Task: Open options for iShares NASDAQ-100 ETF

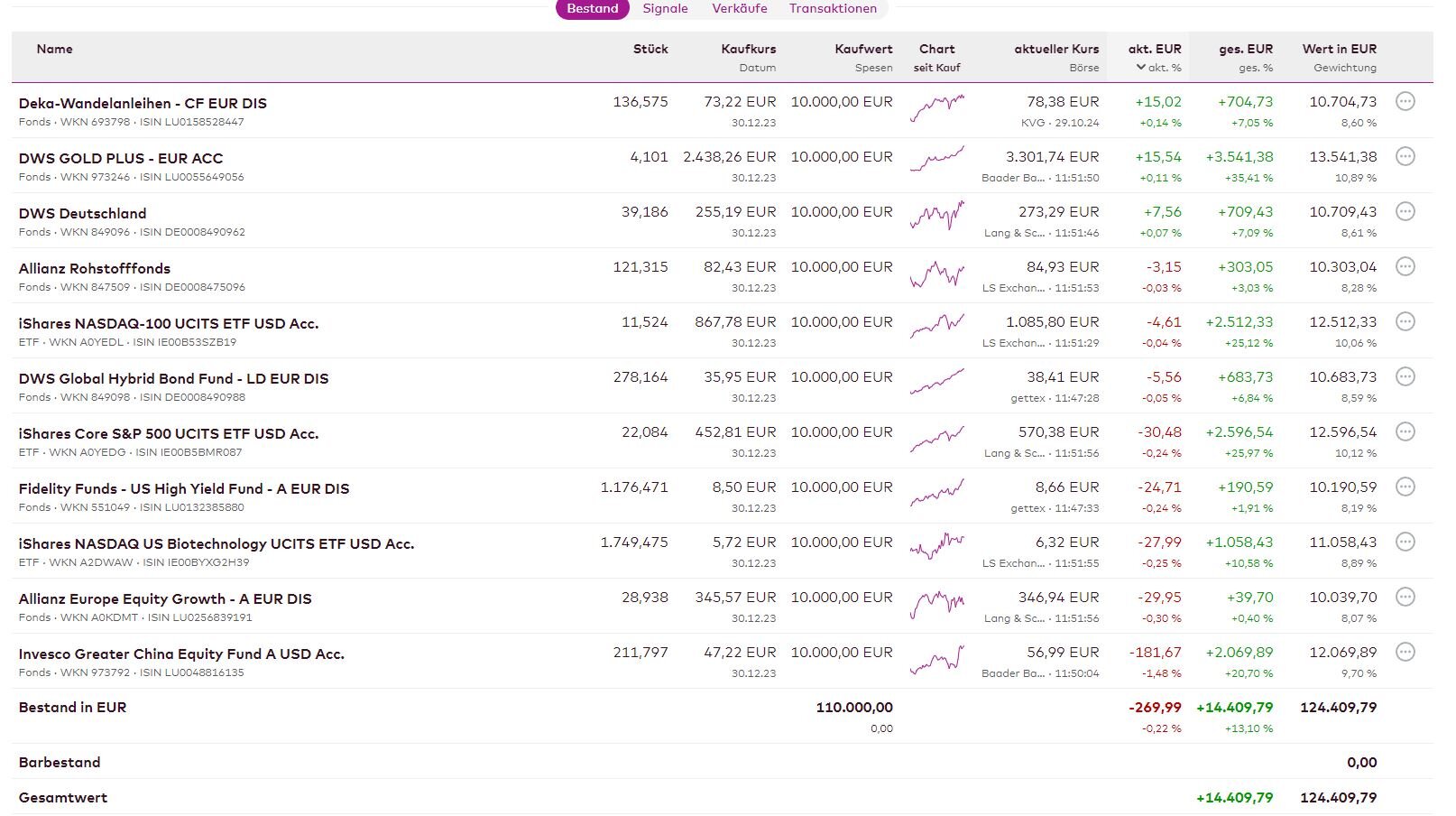Action: click(x=1405, y=322)
